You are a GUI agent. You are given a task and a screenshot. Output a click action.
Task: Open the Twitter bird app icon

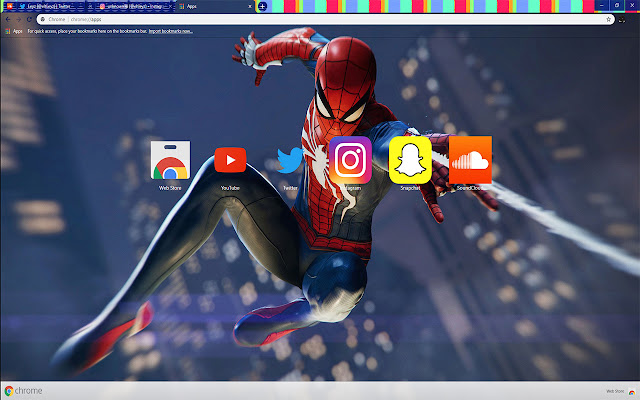290,160
